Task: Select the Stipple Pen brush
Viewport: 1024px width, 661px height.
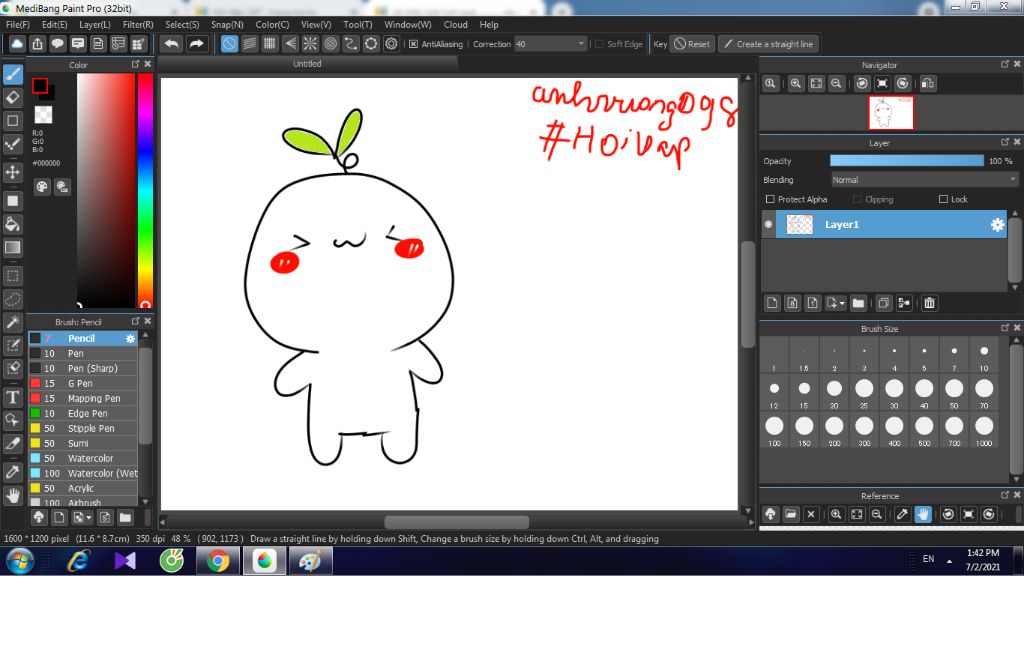Action: [83, 428]
